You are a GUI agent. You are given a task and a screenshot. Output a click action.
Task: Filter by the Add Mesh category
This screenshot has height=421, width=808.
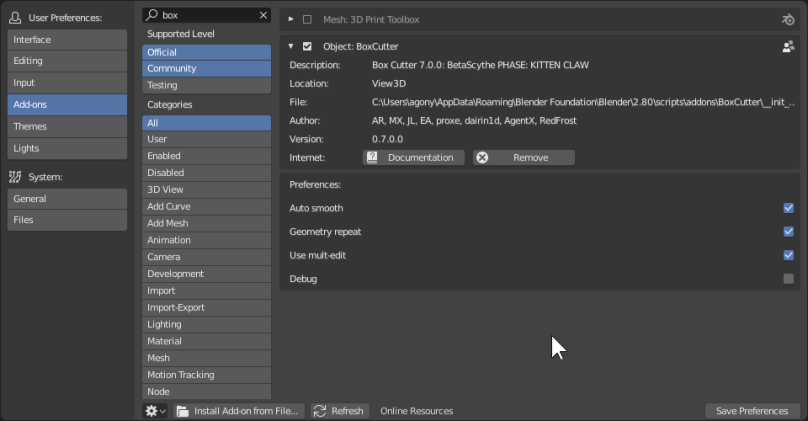click(x=206, y=223)
